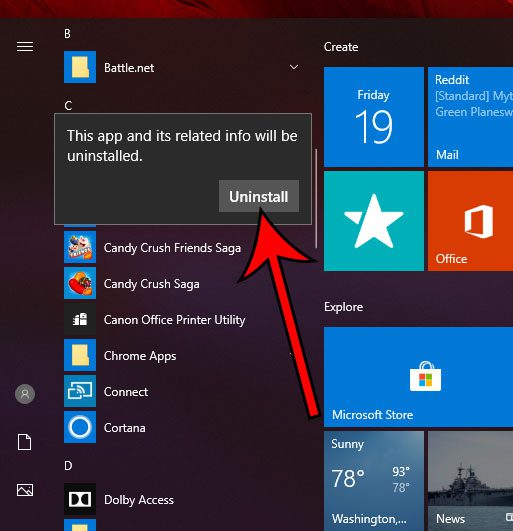Open the Friday 19 calendar tile

point(374,117)
